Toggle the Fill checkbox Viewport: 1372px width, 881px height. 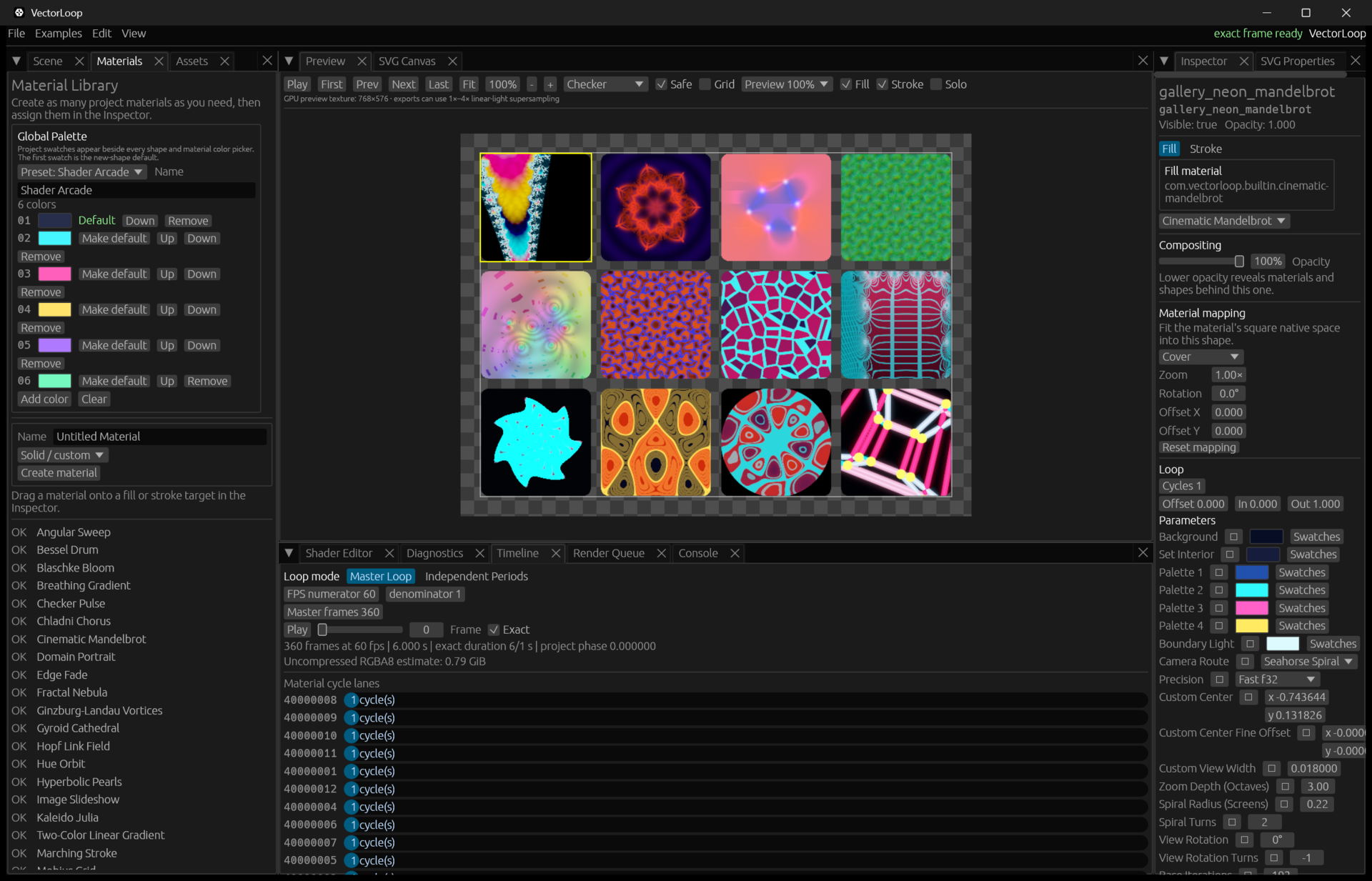click(846, 84)
